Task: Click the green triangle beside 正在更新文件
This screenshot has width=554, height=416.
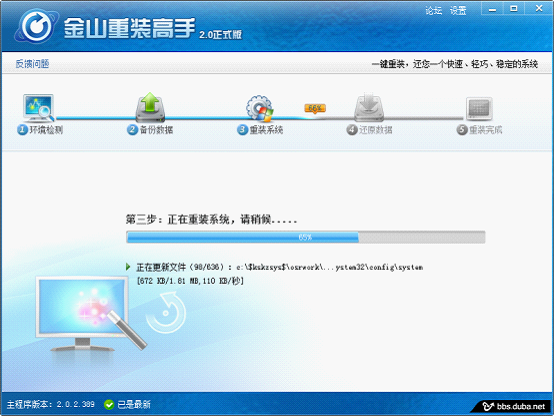Action: pos(128,267)
